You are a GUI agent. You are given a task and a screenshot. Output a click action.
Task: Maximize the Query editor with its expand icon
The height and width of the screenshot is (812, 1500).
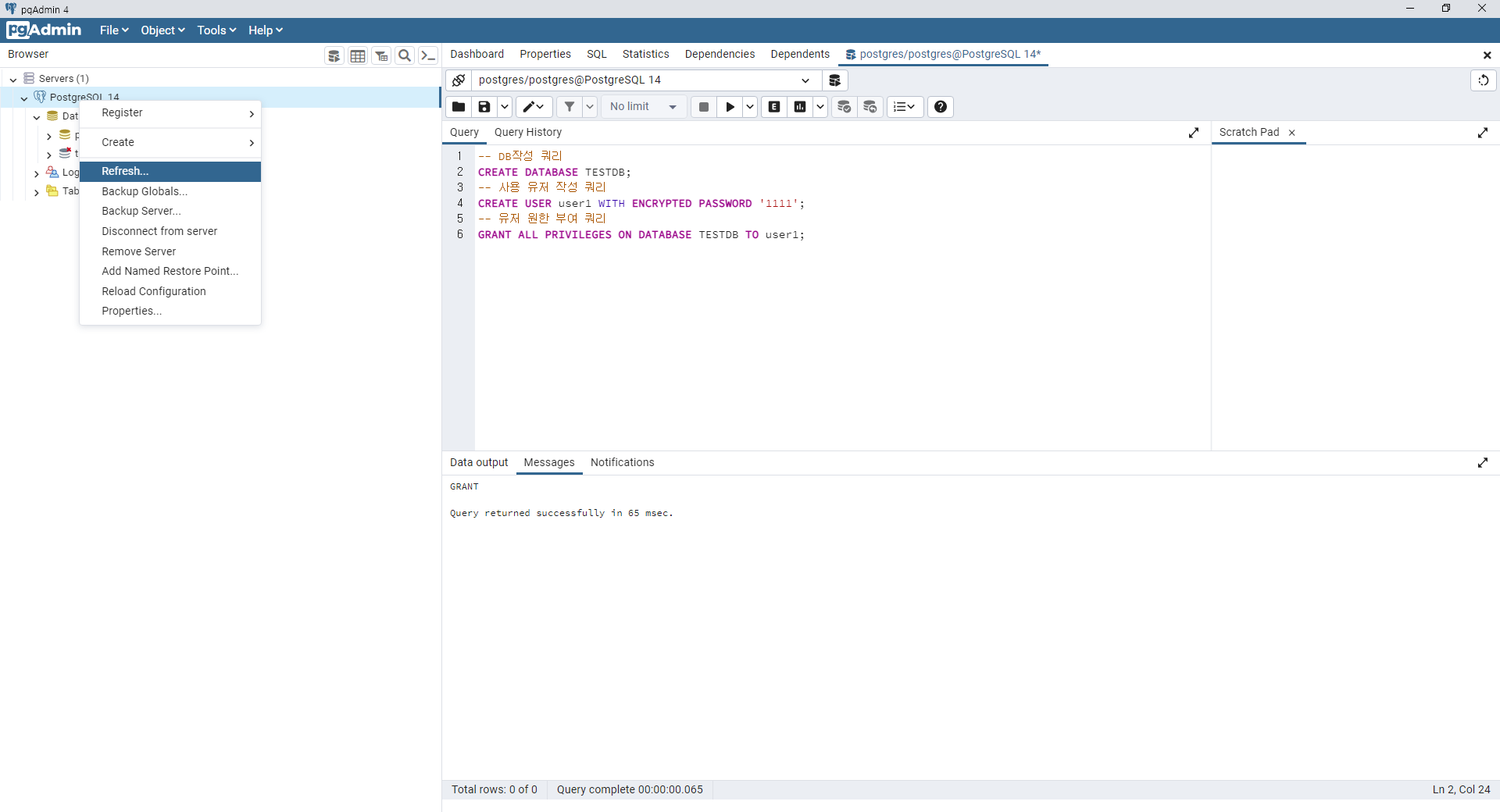[x=1194, y=133]
